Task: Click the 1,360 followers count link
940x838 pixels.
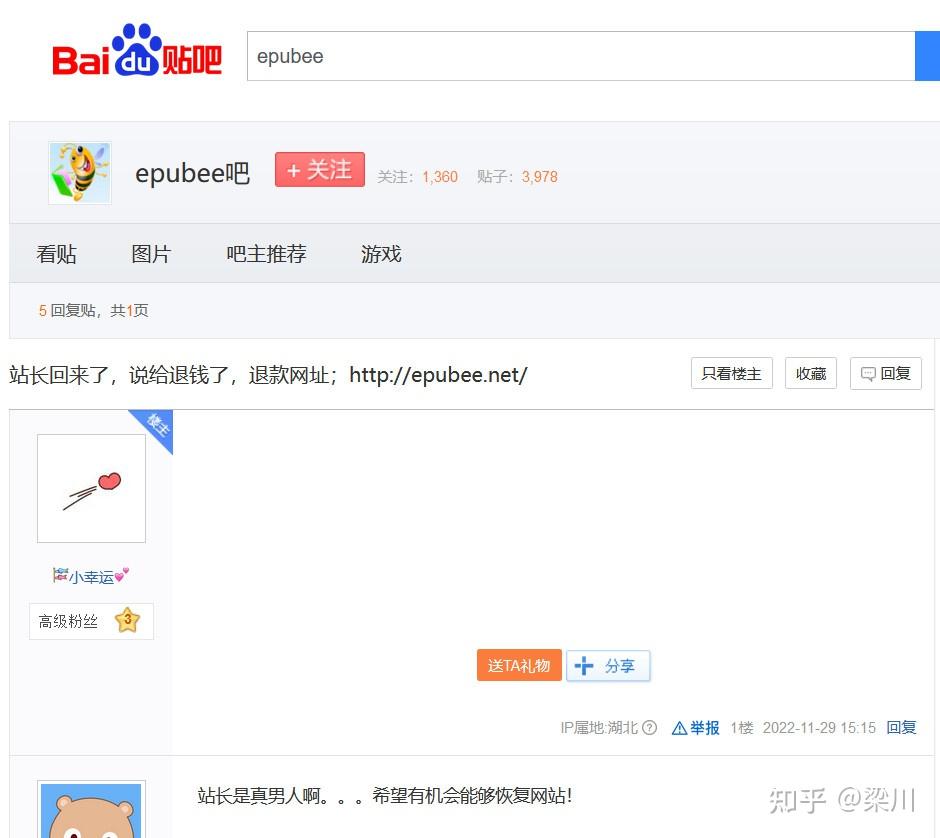Action: 439,177
